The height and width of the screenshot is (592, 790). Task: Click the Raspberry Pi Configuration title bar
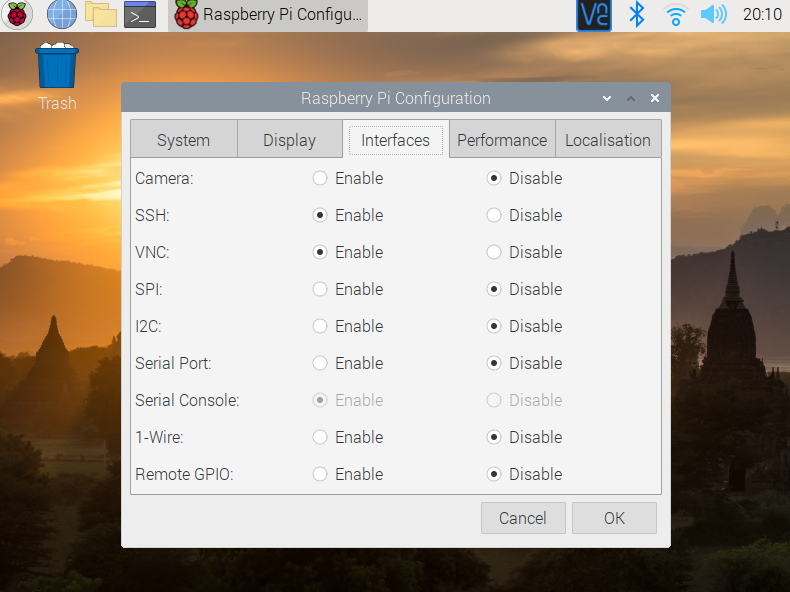[x=396, y=98]
